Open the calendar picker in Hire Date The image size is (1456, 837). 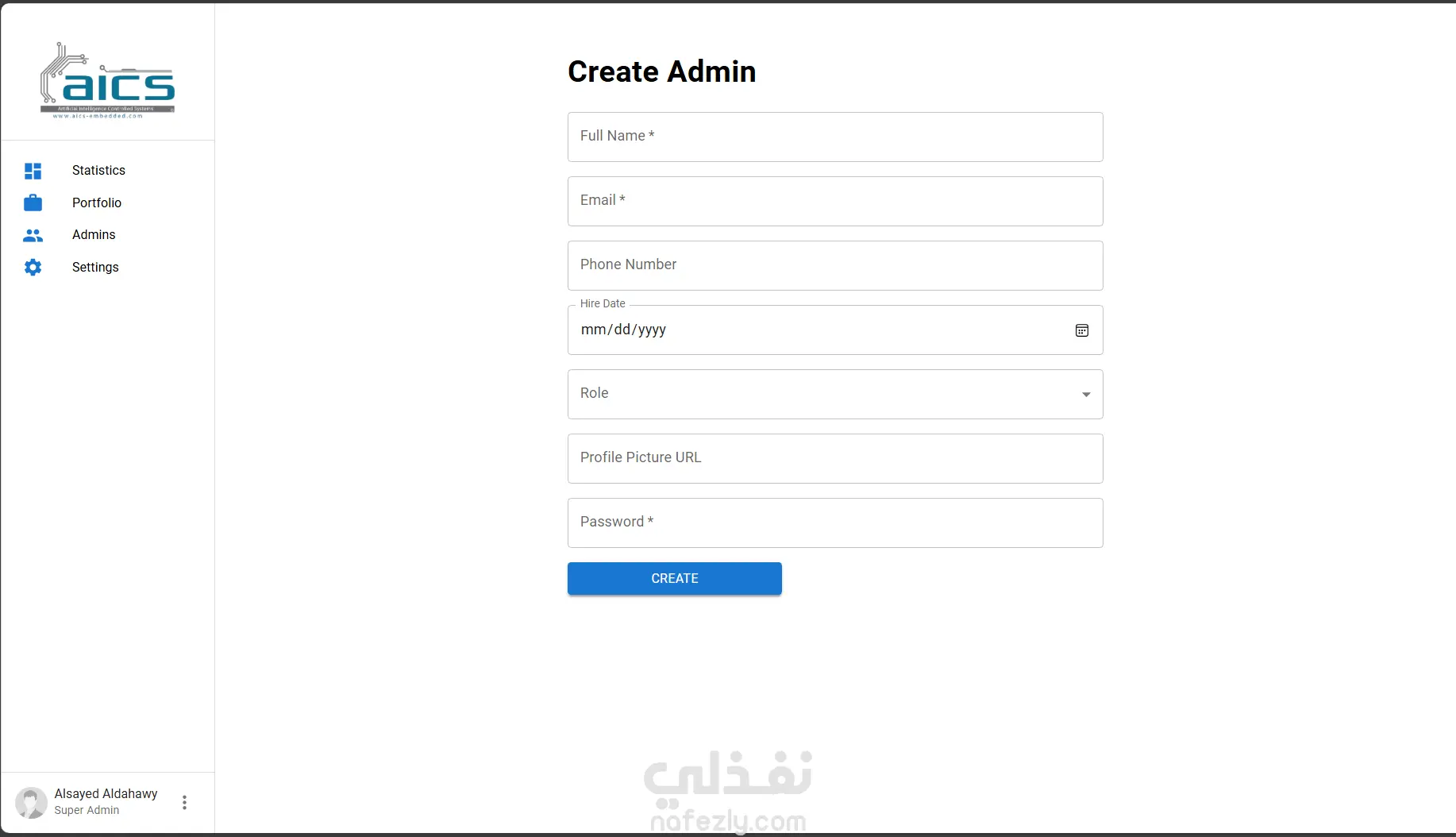click(x=1081, y=330)
